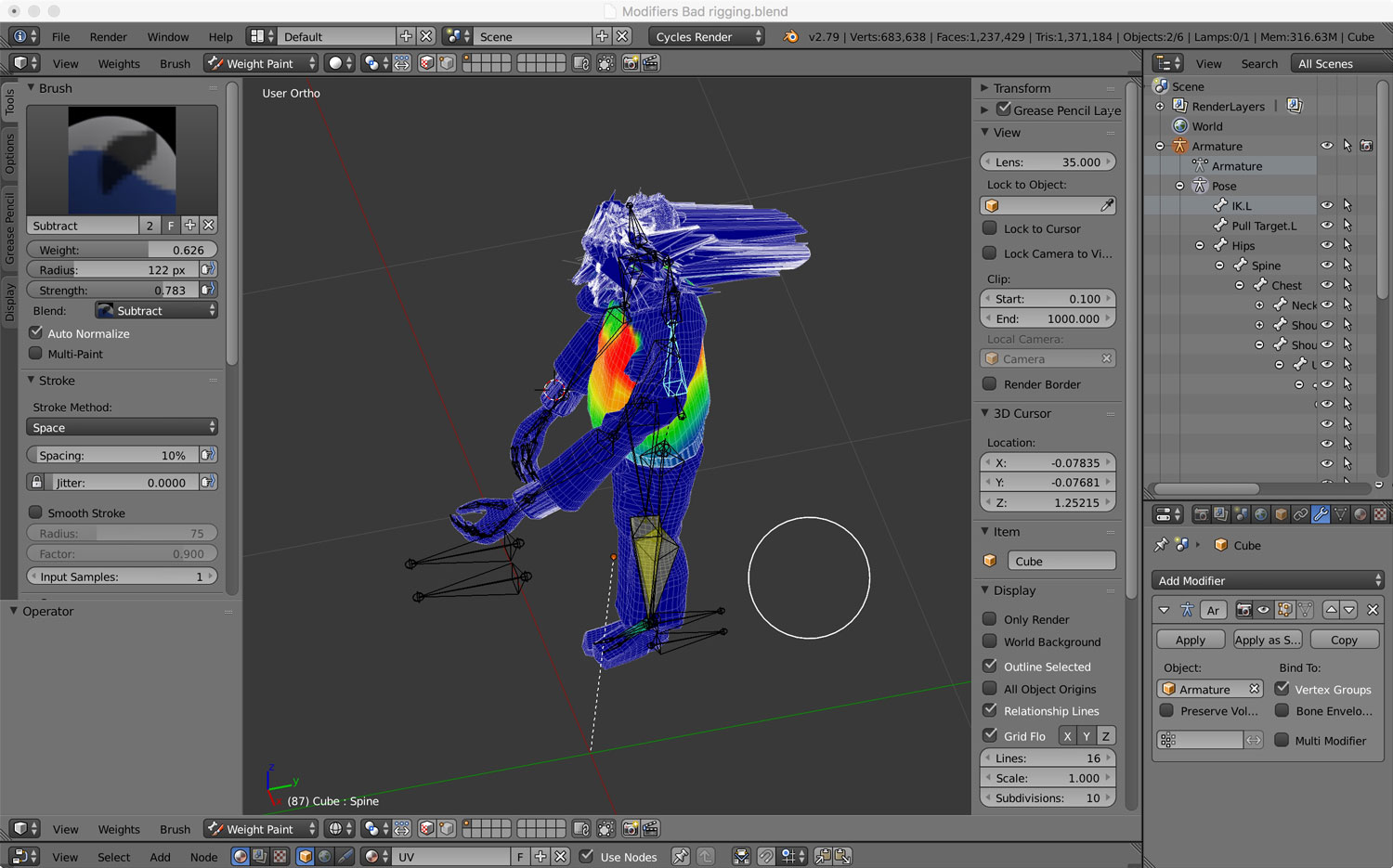Collapse the 3D Cursor panel
The width and height of the screenshot is (1393, 868).
[986, 413]
